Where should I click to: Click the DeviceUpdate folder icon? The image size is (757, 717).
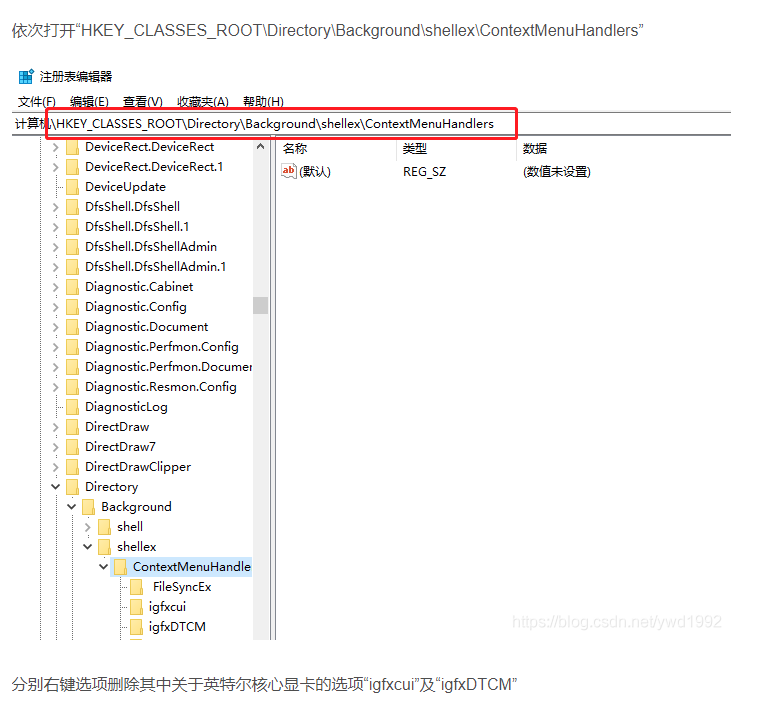pyautogui.click(x=72, y=187)
